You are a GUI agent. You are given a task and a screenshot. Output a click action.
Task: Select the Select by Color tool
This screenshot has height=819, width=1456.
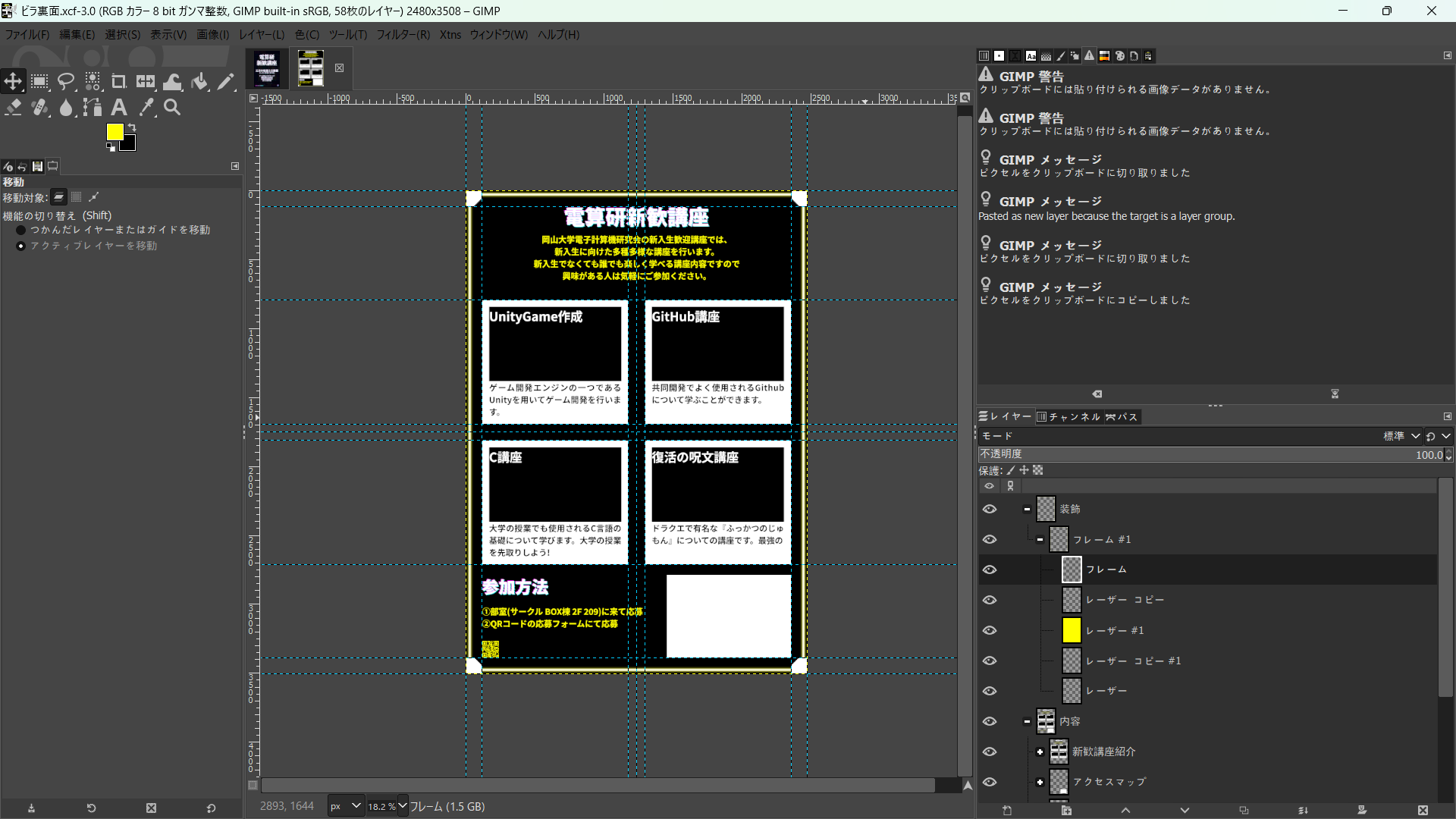[93, 81]
